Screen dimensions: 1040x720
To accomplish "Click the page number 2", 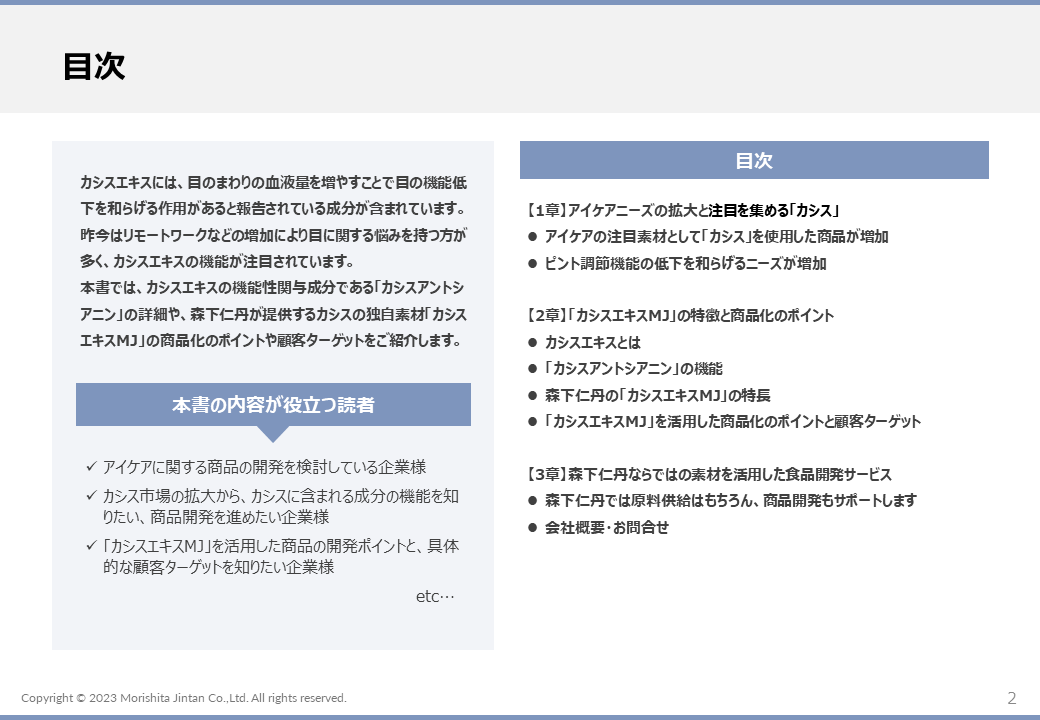I will pyautogui.click(x=1011, y=697).
